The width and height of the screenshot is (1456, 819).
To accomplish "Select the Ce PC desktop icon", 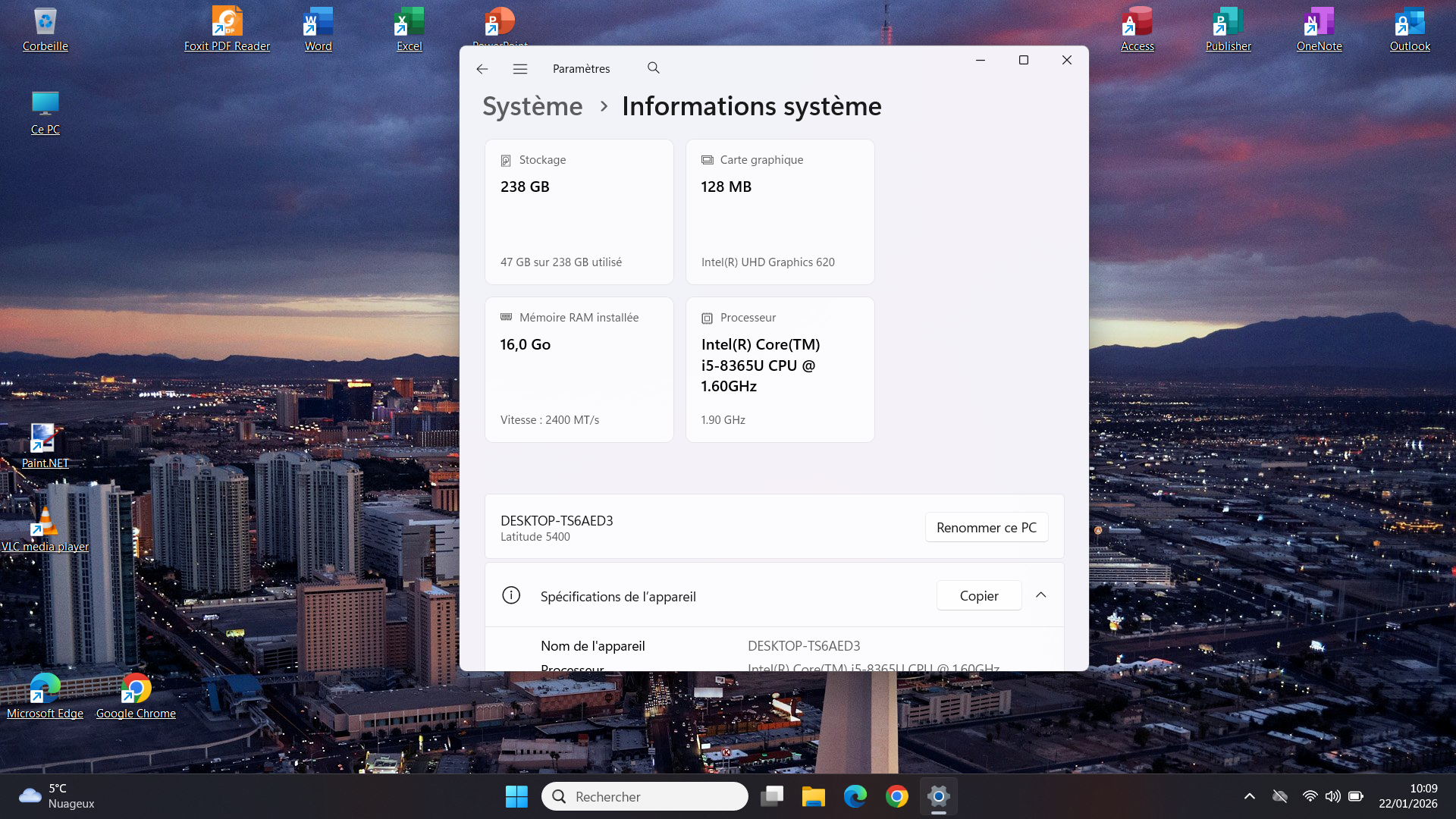I will point(45,114).
